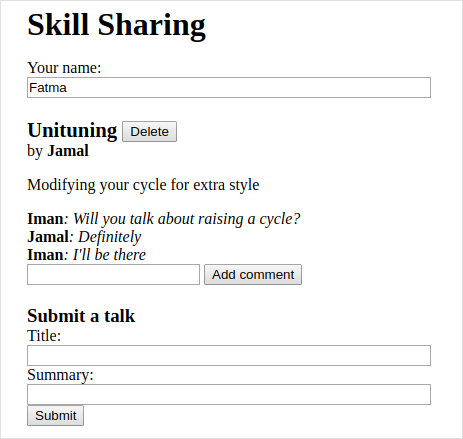The image size is (463, 439).
Task: Focus the talk Title input field
Action: [229, 355]
